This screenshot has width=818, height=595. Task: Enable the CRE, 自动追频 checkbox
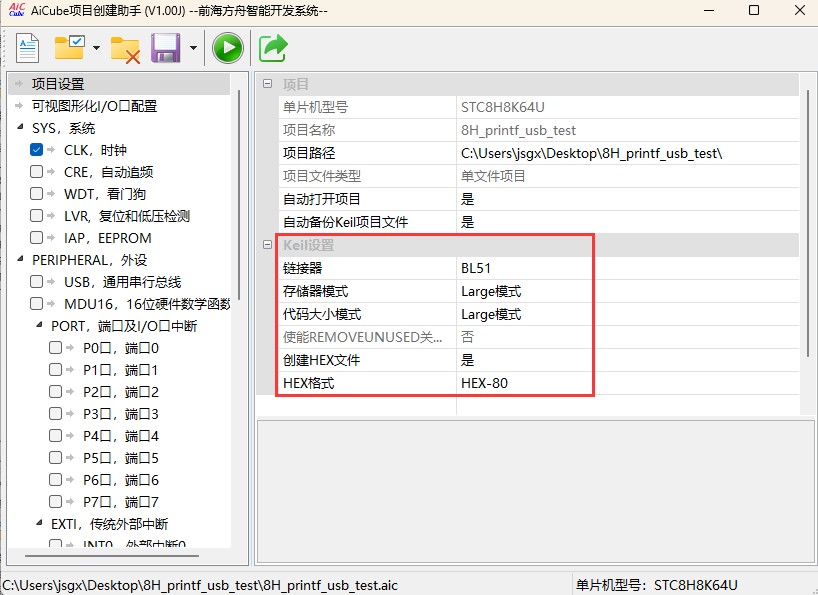37,172
